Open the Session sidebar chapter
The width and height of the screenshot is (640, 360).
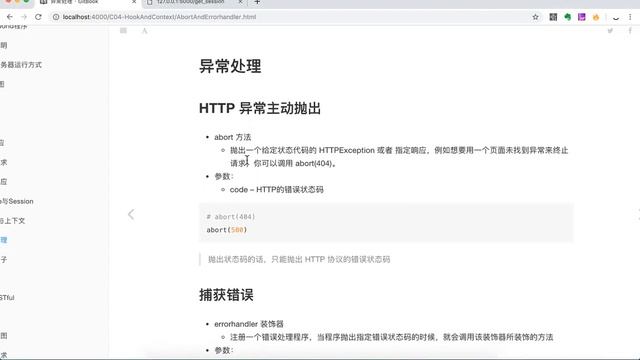[17, 201]
